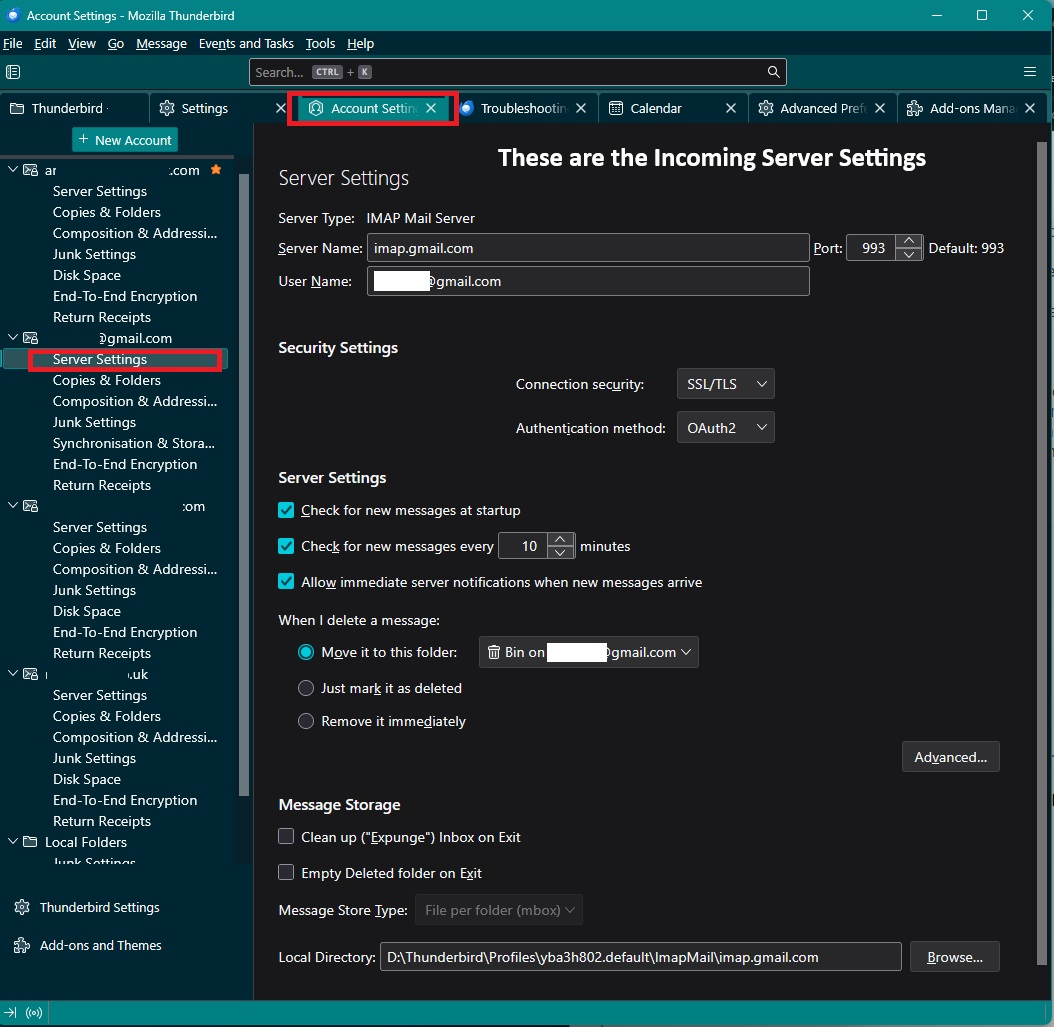This screenshot has width=1054, height=1027.
Task: Enable Clean up Expunge Inbox on Exit
Action: [286, 836]
